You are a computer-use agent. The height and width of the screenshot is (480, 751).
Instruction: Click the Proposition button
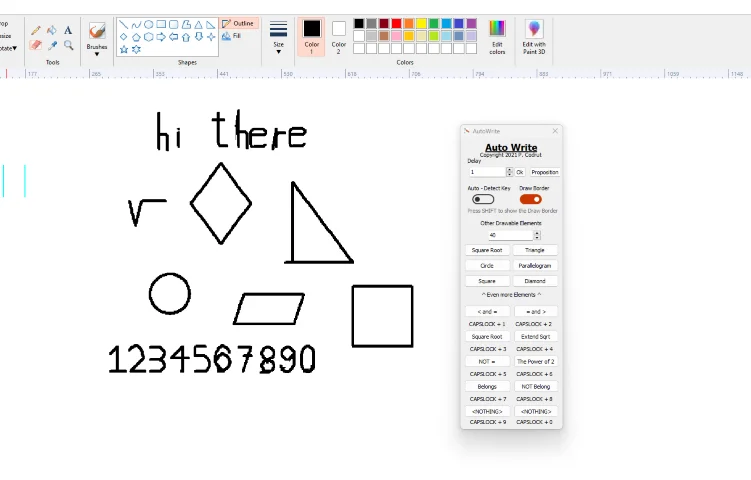point(545,172)
